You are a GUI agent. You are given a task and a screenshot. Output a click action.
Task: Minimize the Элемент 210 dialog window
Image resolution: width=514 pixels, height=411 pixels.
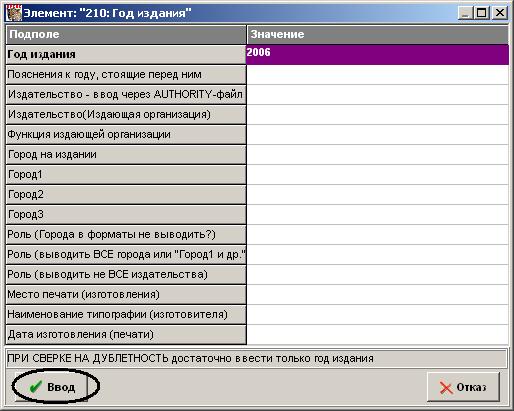[x=465, y=13]
